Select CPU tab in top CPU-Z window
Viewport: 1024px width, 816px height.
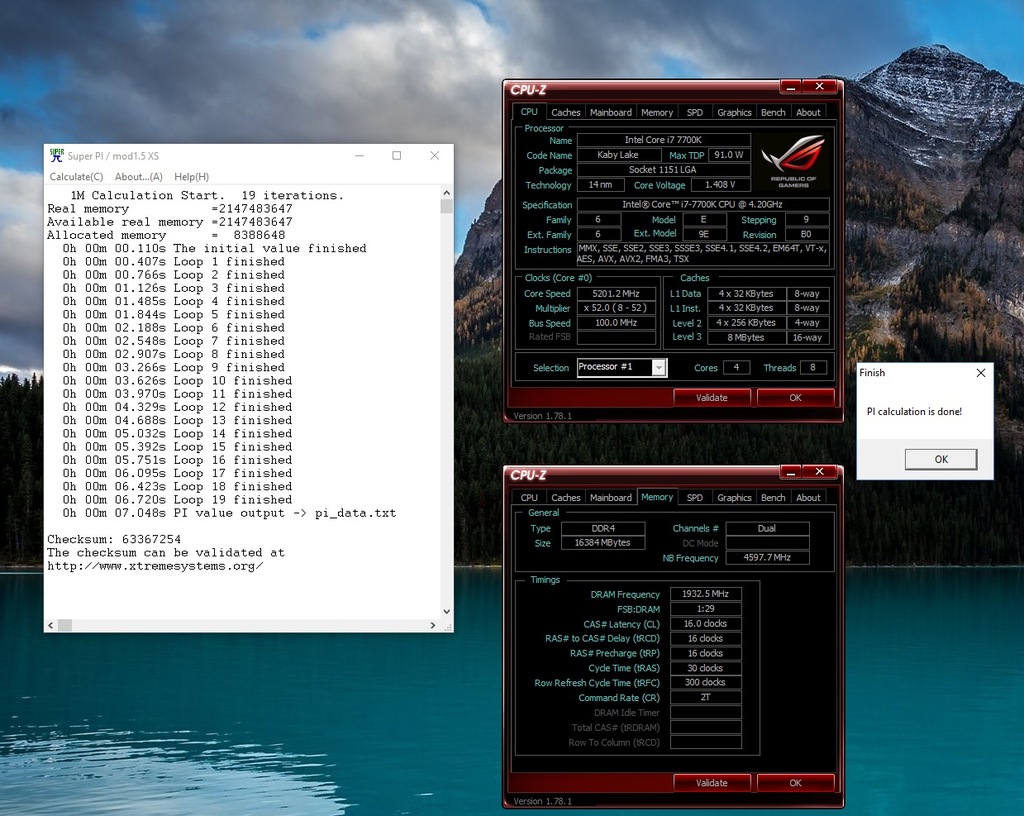pyautogui.click(x=529, y=112)
